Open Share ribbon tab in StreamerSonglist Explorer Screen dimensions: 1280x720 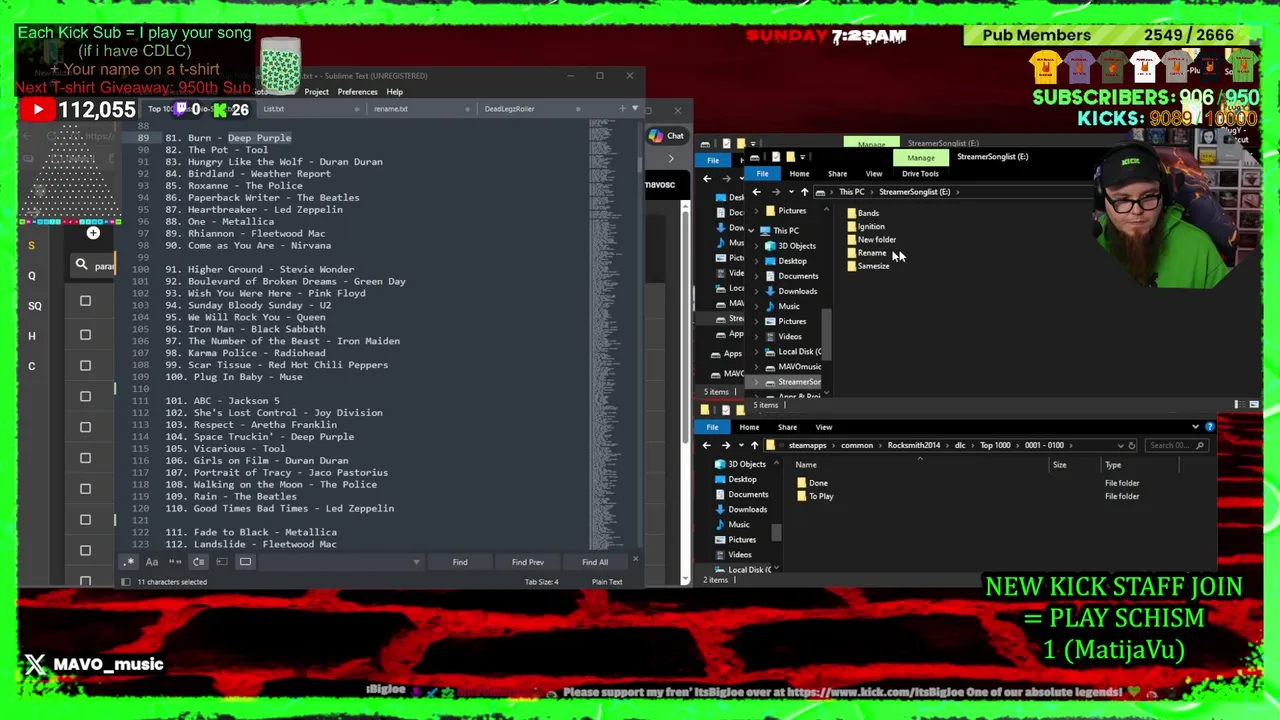pos(837,174)
